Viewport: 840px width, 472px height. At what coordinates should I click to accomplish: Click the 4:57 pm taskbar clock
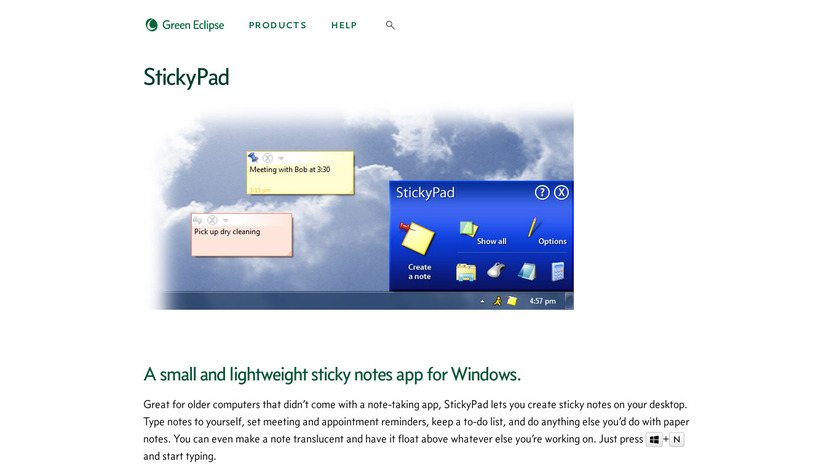pos(543,301)
